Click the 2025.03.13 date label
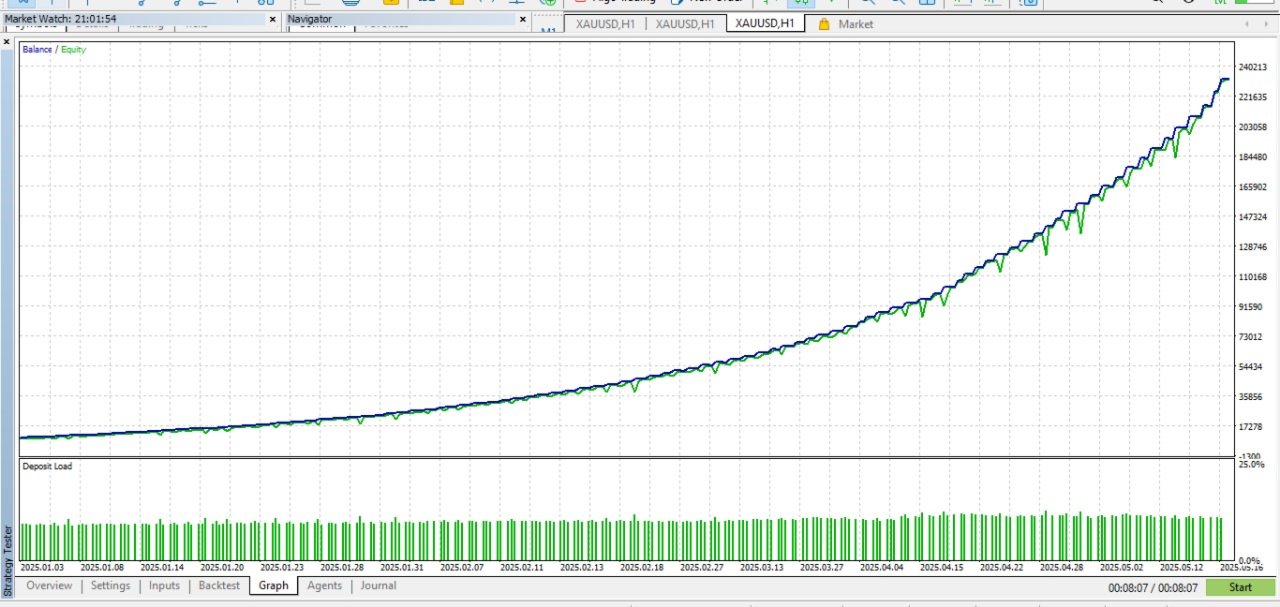 click(x=762, y=567)
